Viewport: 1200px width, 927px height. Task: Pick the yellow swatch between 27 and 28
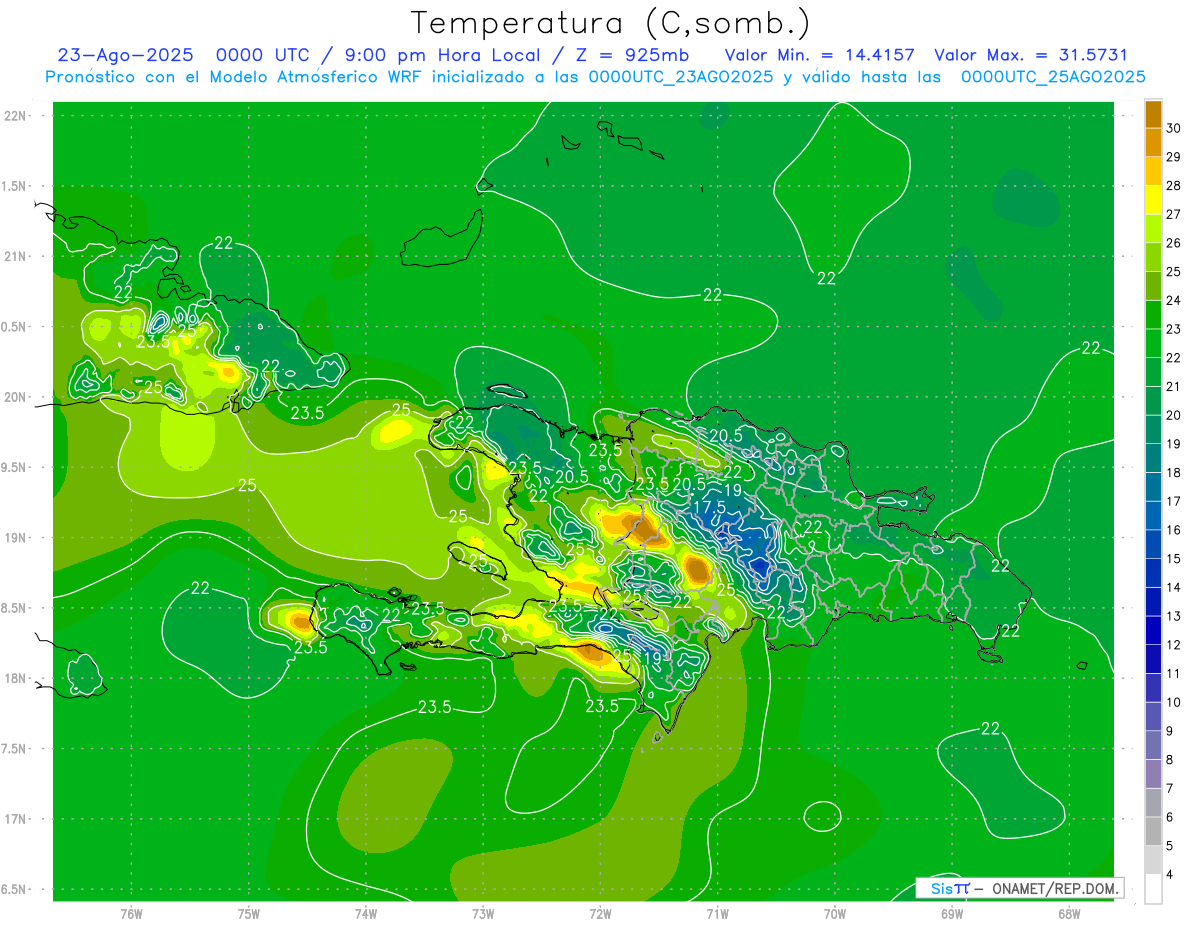pos(1154,200)
